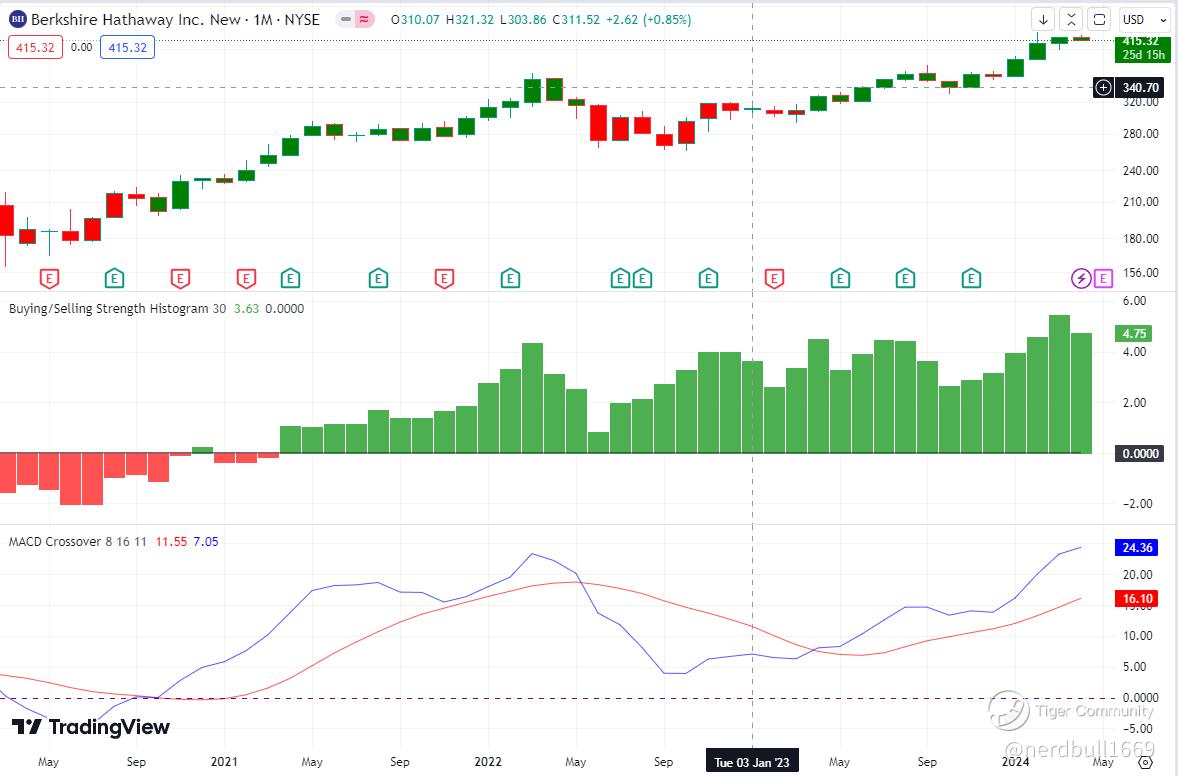This screenshot has height=776, width=1178.
Task: Click red earnings marker just right of Jan '23 line
Action: pyautogui.click(x=774, y=279)
